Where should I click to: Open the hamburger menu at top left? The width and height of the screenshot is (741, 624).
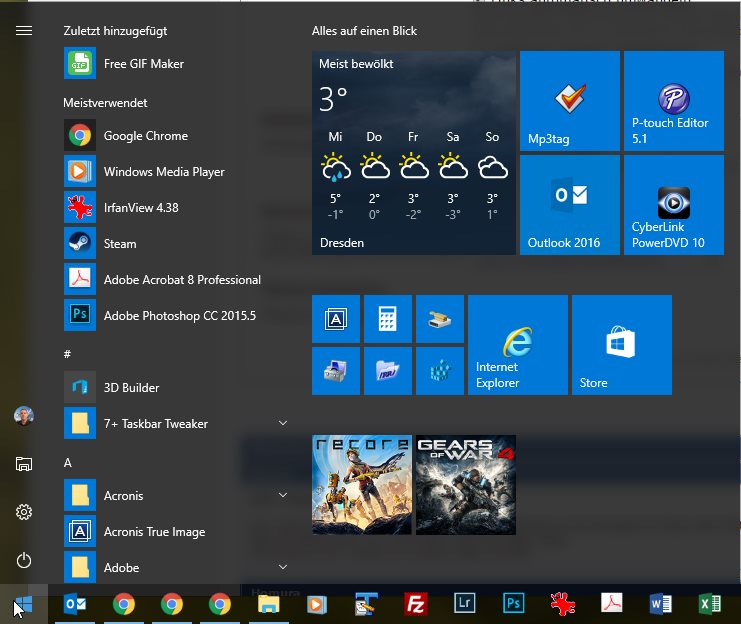point(24,31)
